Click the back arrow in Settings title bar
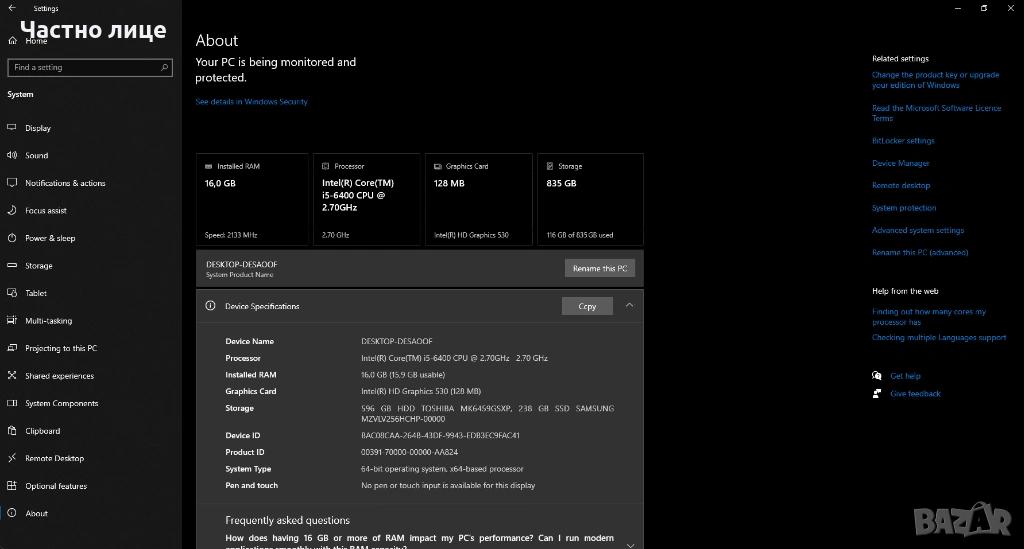This screenshot has height=549, width=1024. 12,8
